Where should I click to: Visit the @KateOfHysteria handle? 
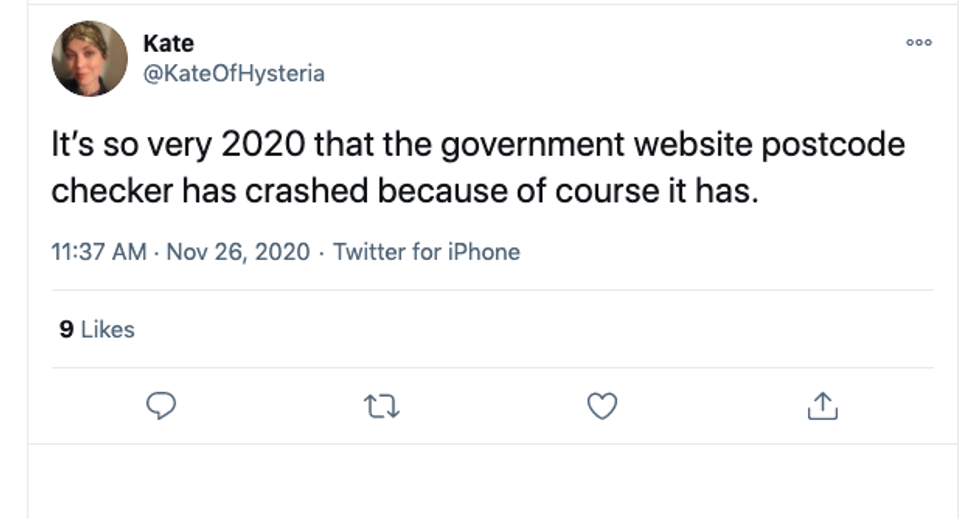pyautogui.click(x=233, y=73)
